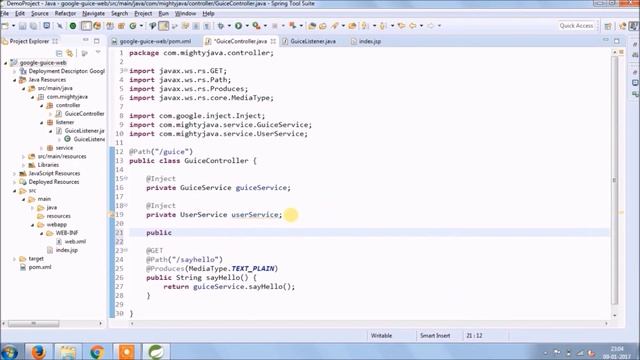Screen dimensions: 640x360
Task: Expand the target folder node
Action: pyautogui.click(x=15, y=259)
